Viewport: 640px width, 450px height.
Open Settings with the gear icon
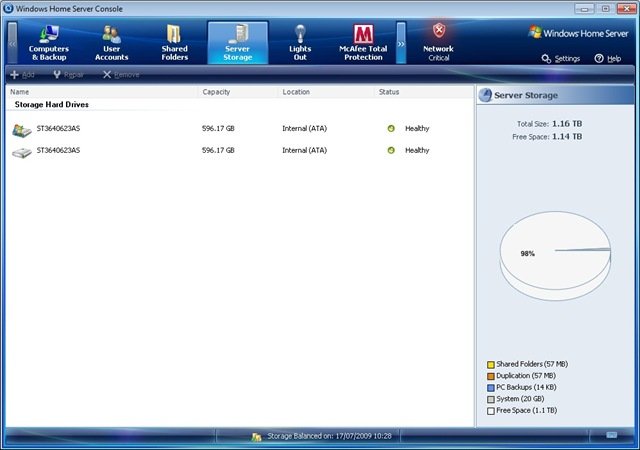click(561, 59)
